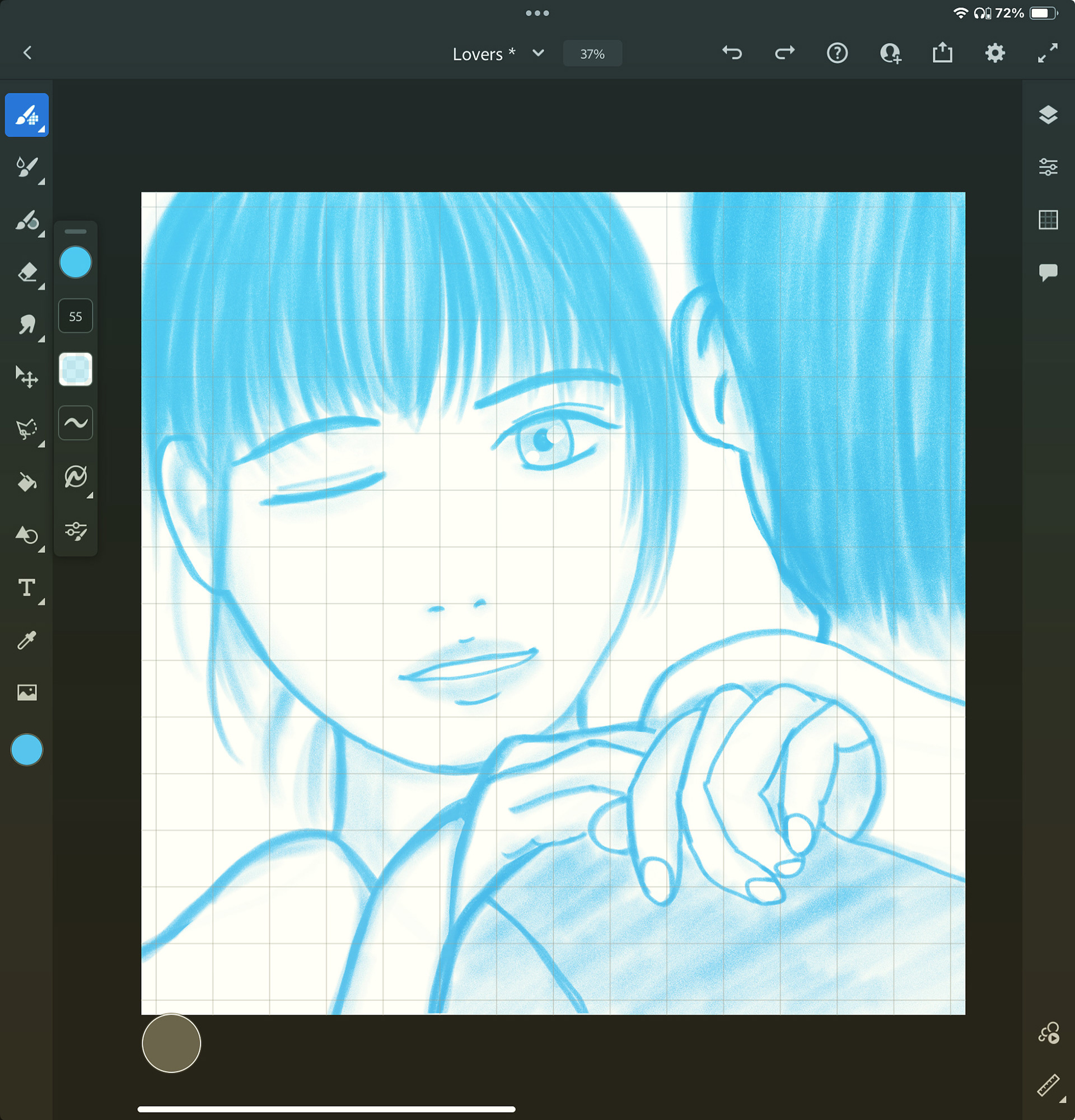Open the timelapse export option
1075x1120 pixels.
pos(1049,1033)
